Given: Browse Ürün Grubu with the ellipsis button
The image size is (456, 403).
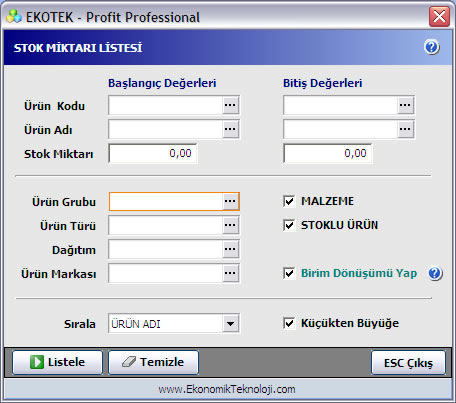Looking at the screenshot, I should click(230, 201).
